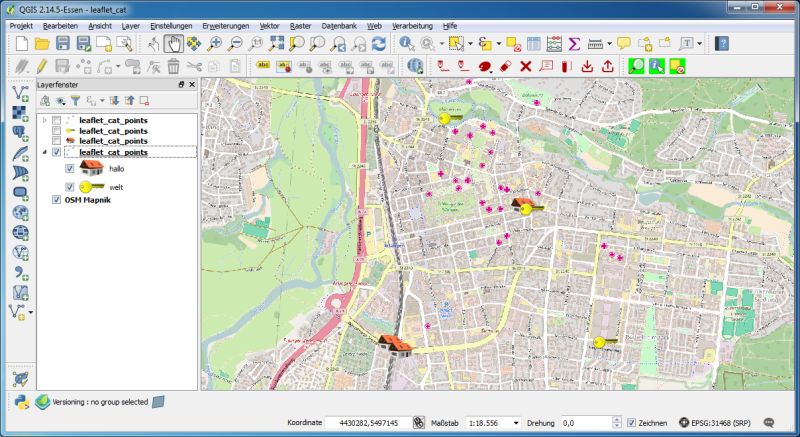Open the blue Help book icon
Image resolution: width=800 pixels, height=437 pixels.
click(x=721, y=43)
